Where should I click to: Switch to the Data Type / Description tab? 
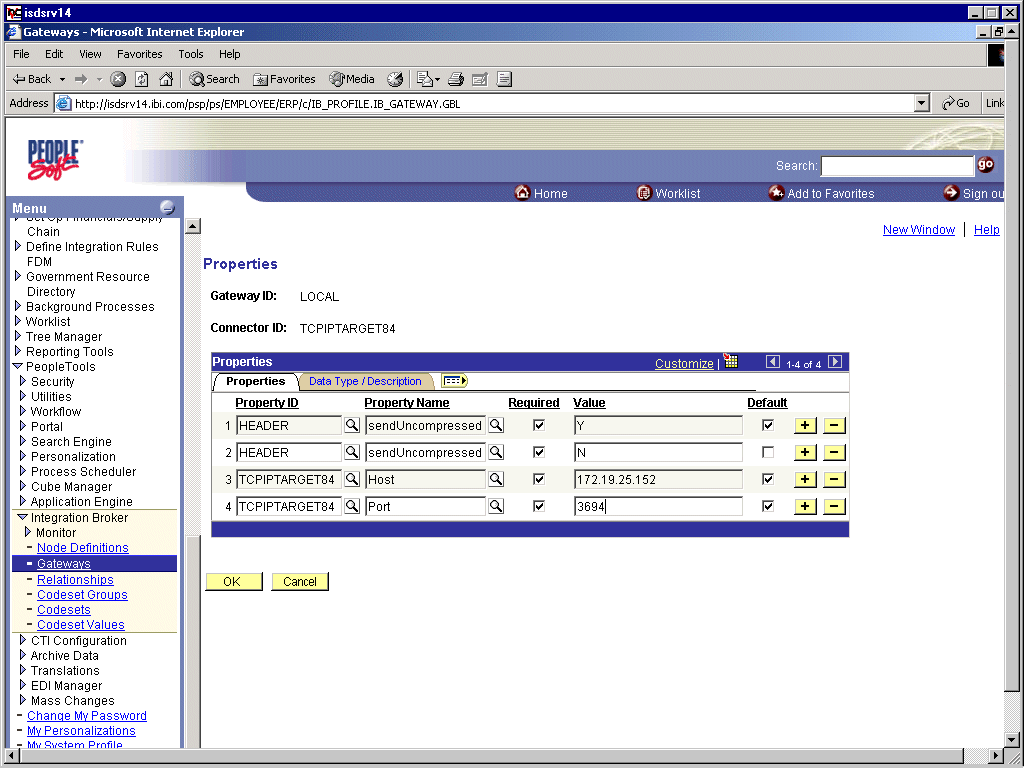pos(366,381)
